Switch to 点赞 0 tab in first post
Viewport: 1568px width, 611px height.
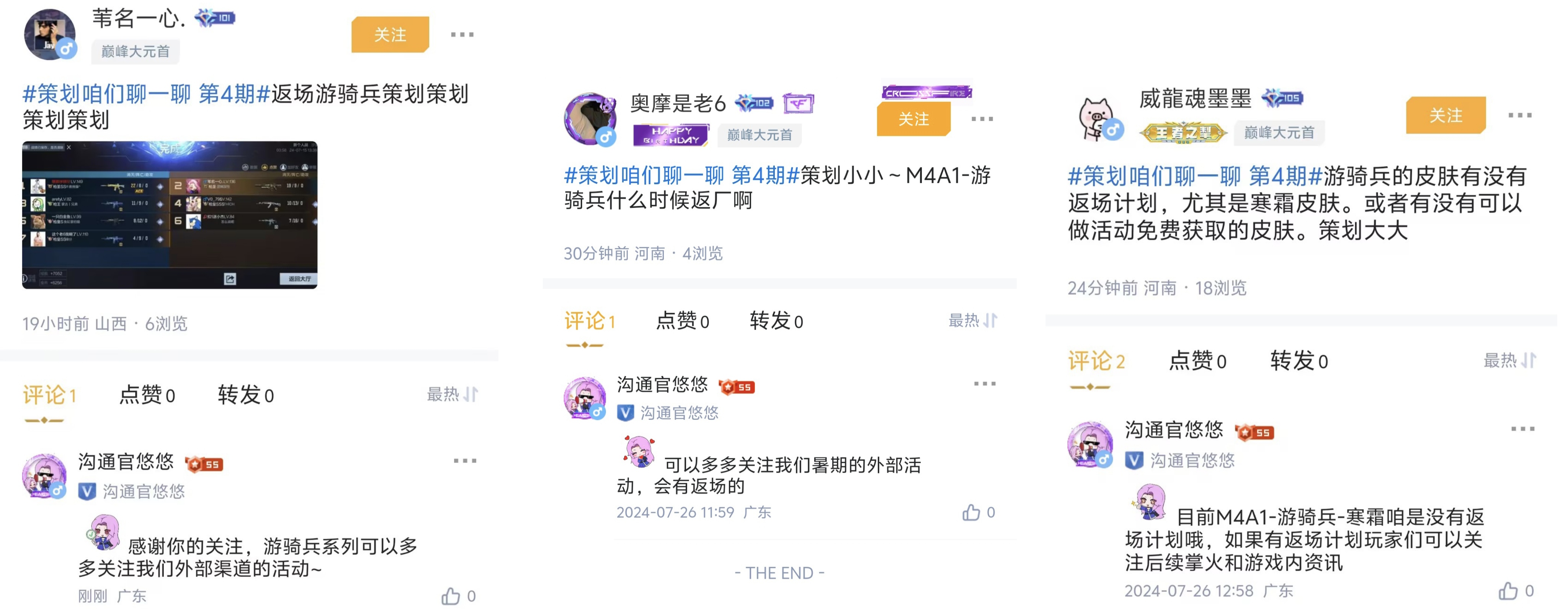coord(147,395)
